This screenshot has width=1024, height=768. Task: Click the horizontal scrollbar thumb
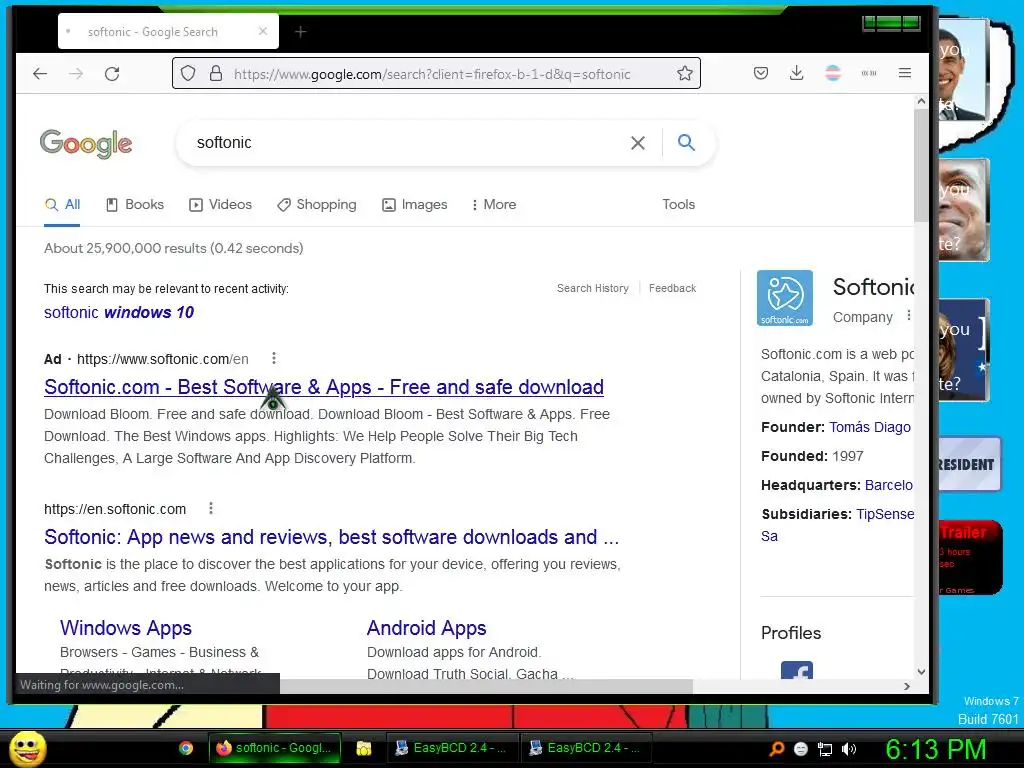pos(487,686)
